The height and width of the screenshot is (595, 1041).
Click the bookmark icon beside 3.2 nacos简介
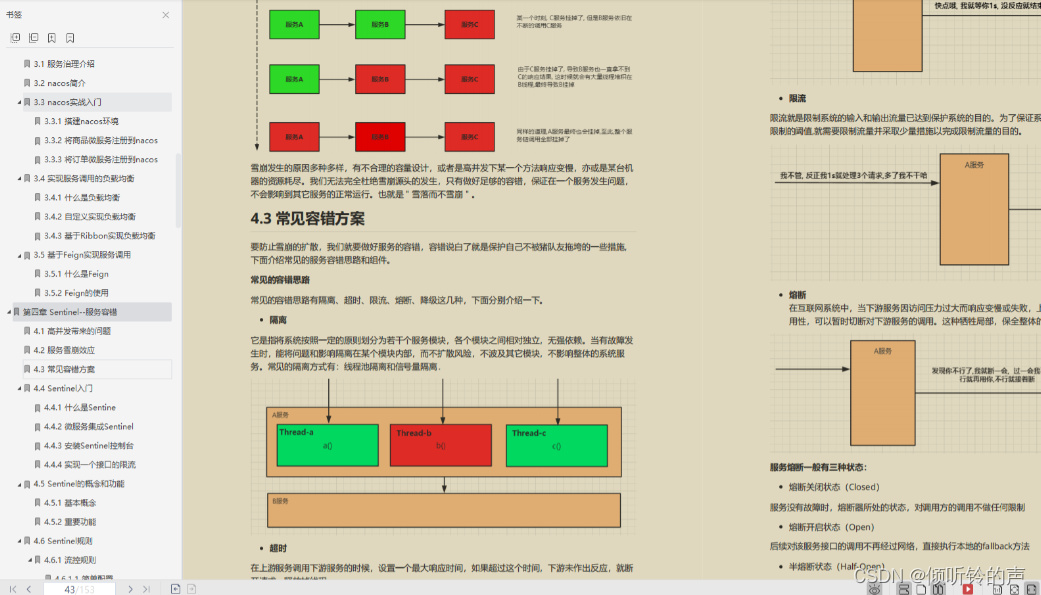[27, 83]
